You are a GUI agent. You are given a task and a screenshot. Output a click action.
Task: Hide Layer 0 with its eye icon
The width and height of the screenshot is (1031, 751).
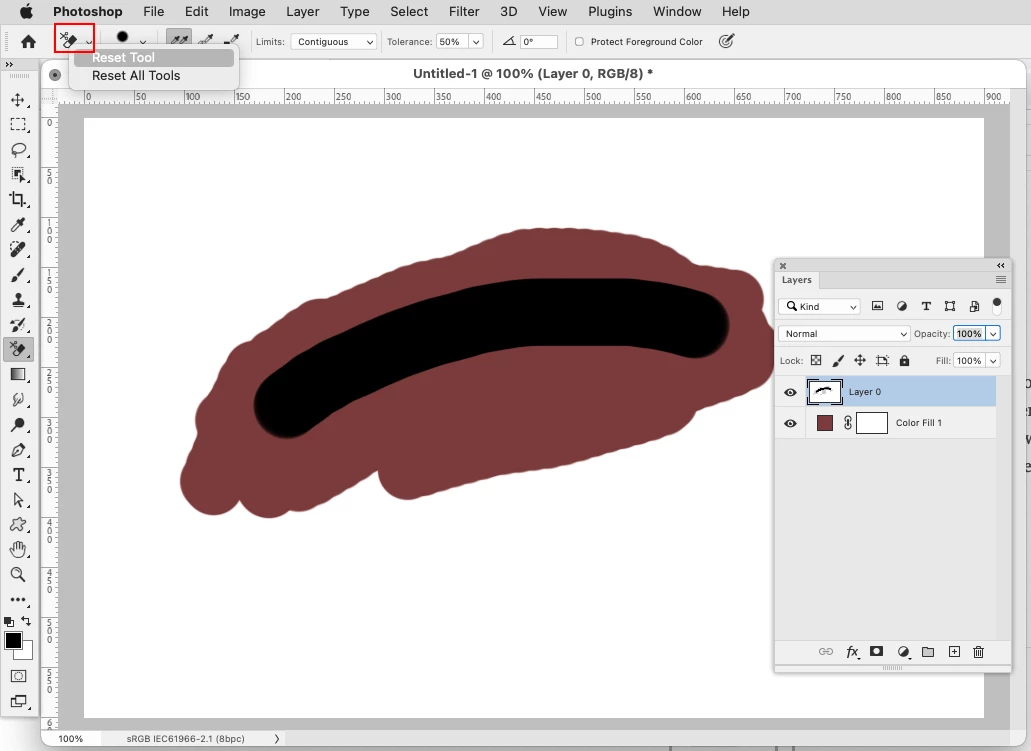tap(790, 393)
